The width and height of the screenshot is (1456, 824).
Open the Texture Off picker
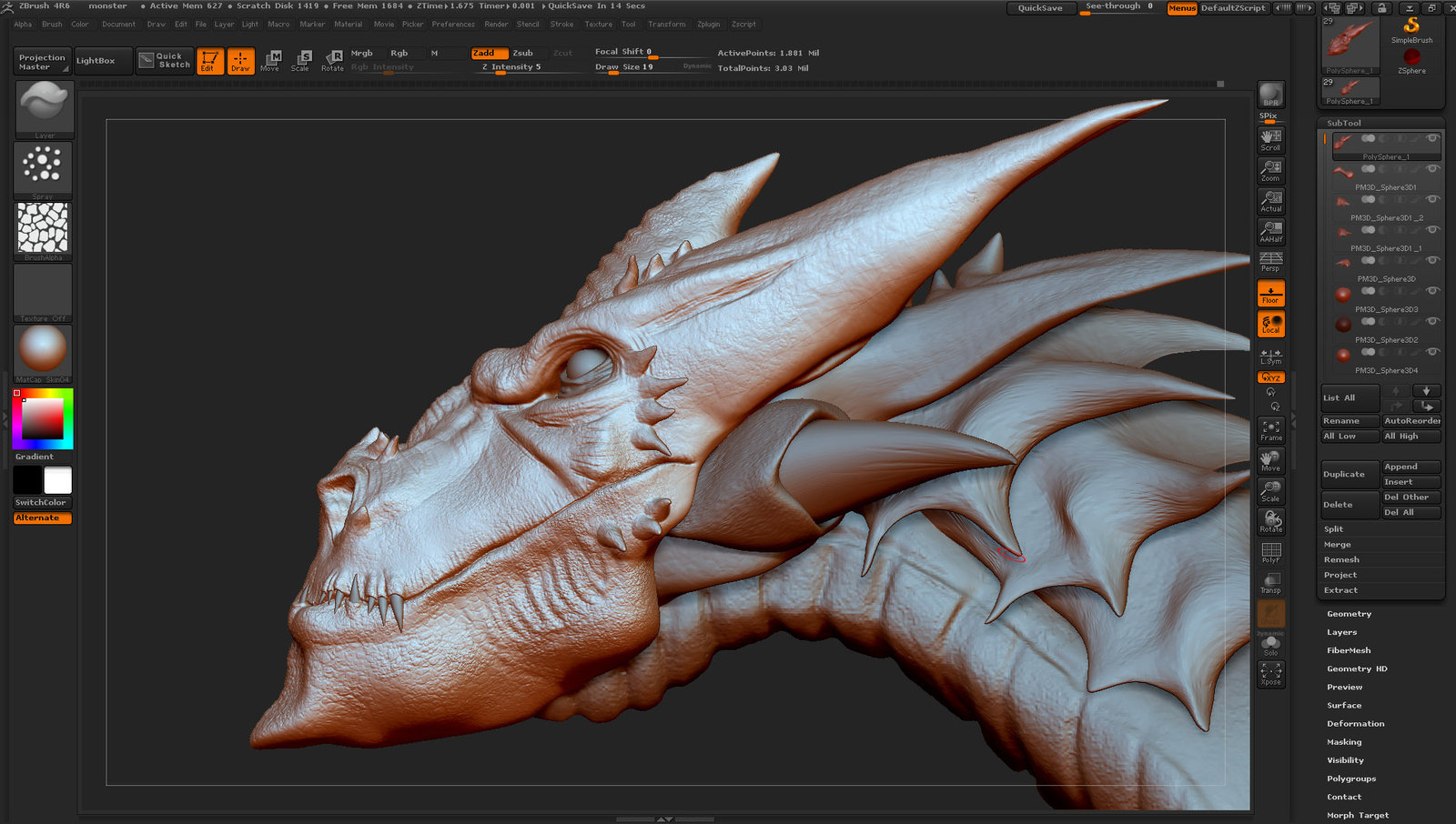pyautogui.click(x=43, y=292)
